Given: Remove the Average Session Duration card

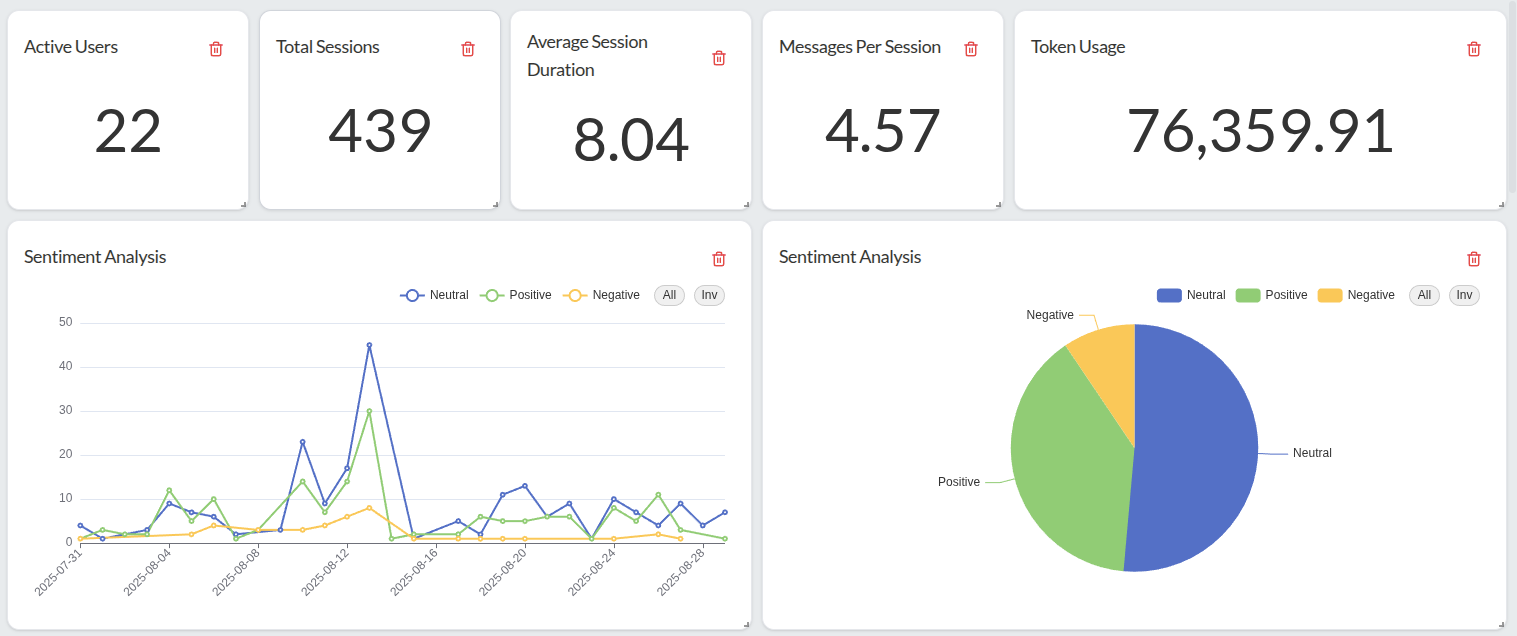Looking at the screenshot, I should [718, 58].
